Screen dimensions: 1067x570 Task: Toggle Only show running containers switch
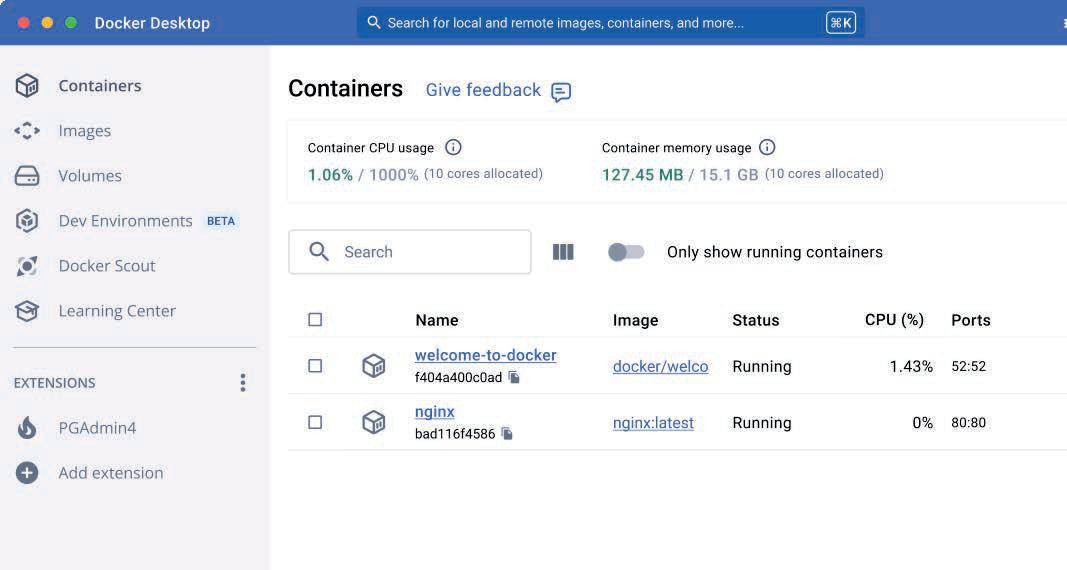point(626,252)
